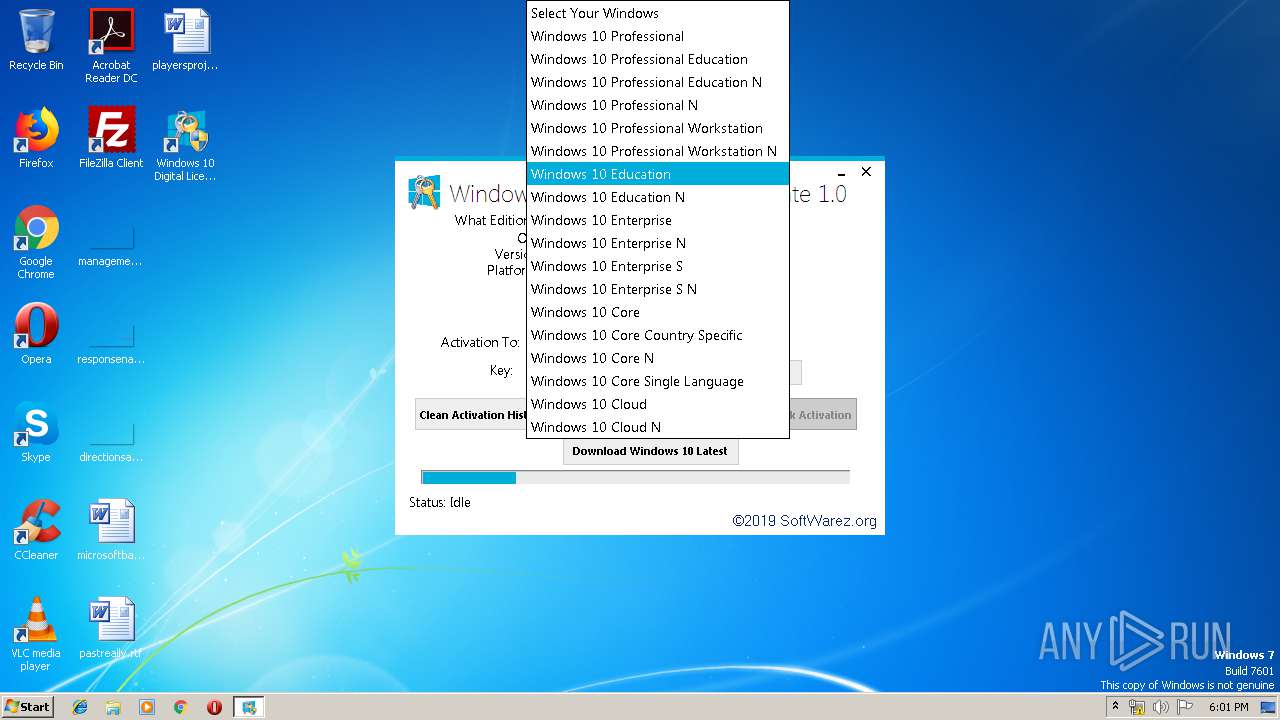The height and width of the screenshot is (720, 1280).
Task: Select Windows 10 Professional
Action: [x=658, y=36]
